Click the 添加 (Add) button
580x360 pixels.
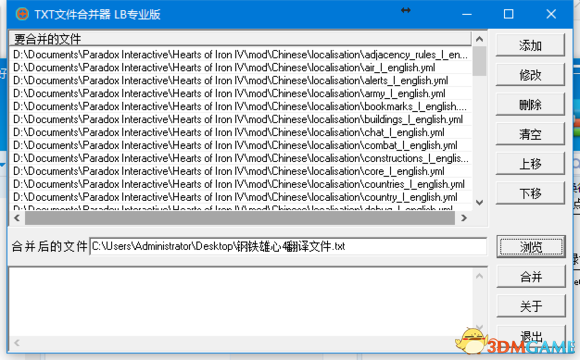530,45
